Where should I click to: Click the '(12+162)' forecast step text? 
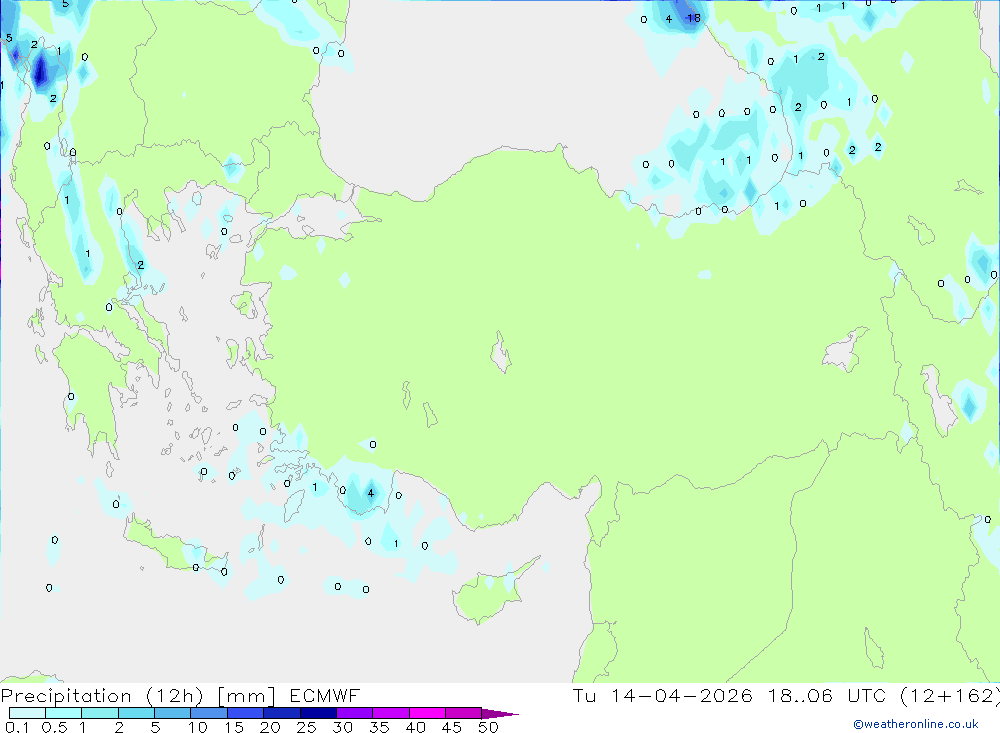949,695
